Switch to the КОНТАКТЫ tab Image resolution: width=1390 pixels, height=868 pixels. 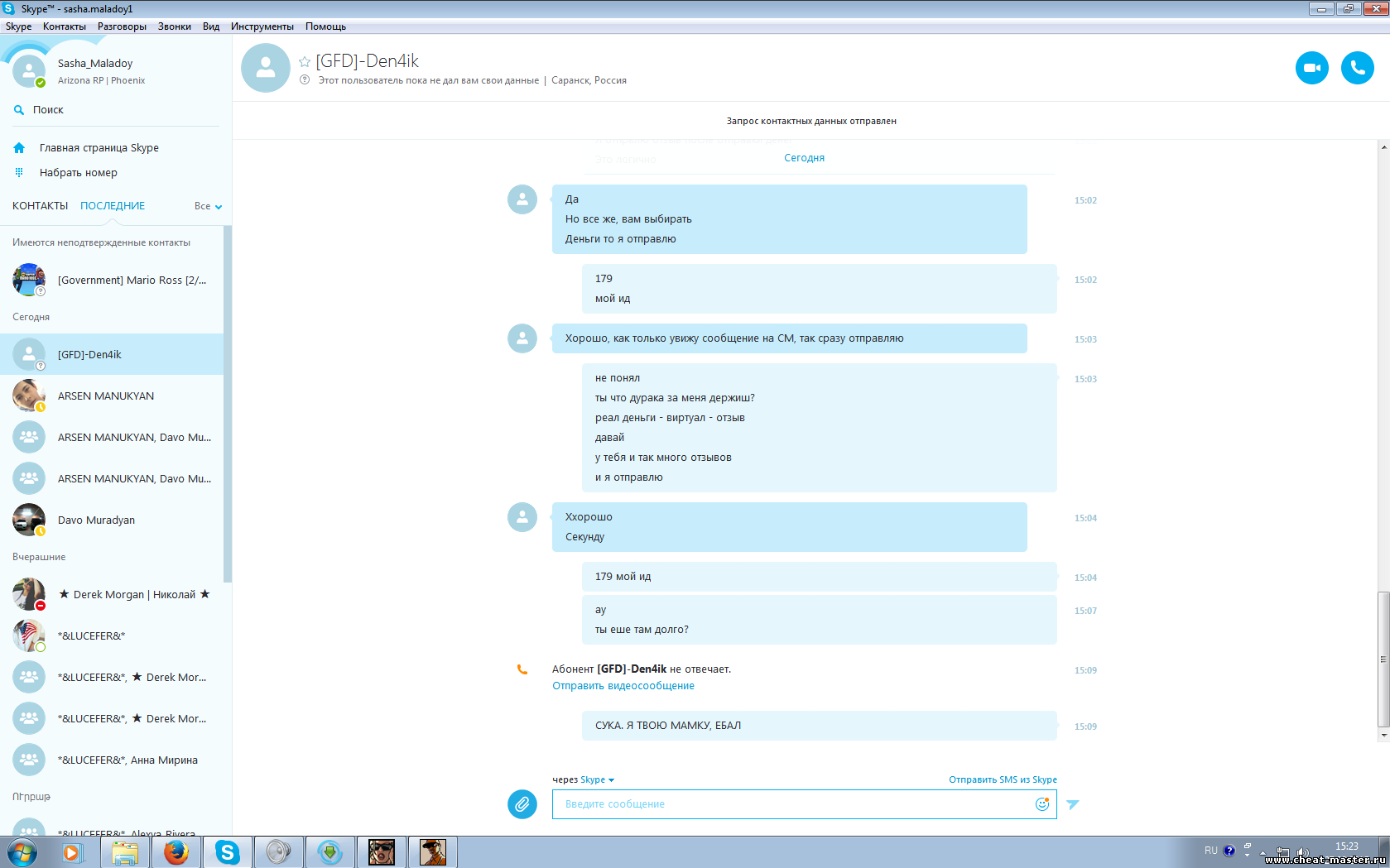point(40,206)
